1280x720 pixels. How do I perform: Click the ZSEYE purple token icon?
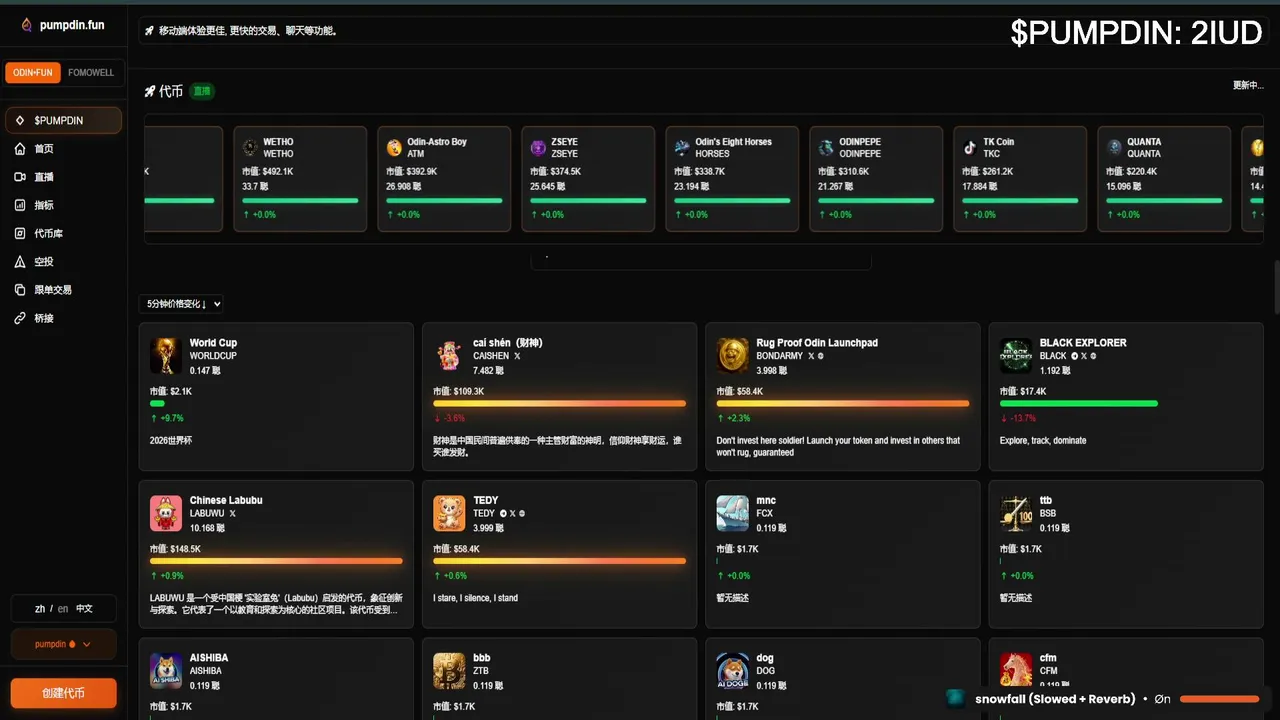538,148
